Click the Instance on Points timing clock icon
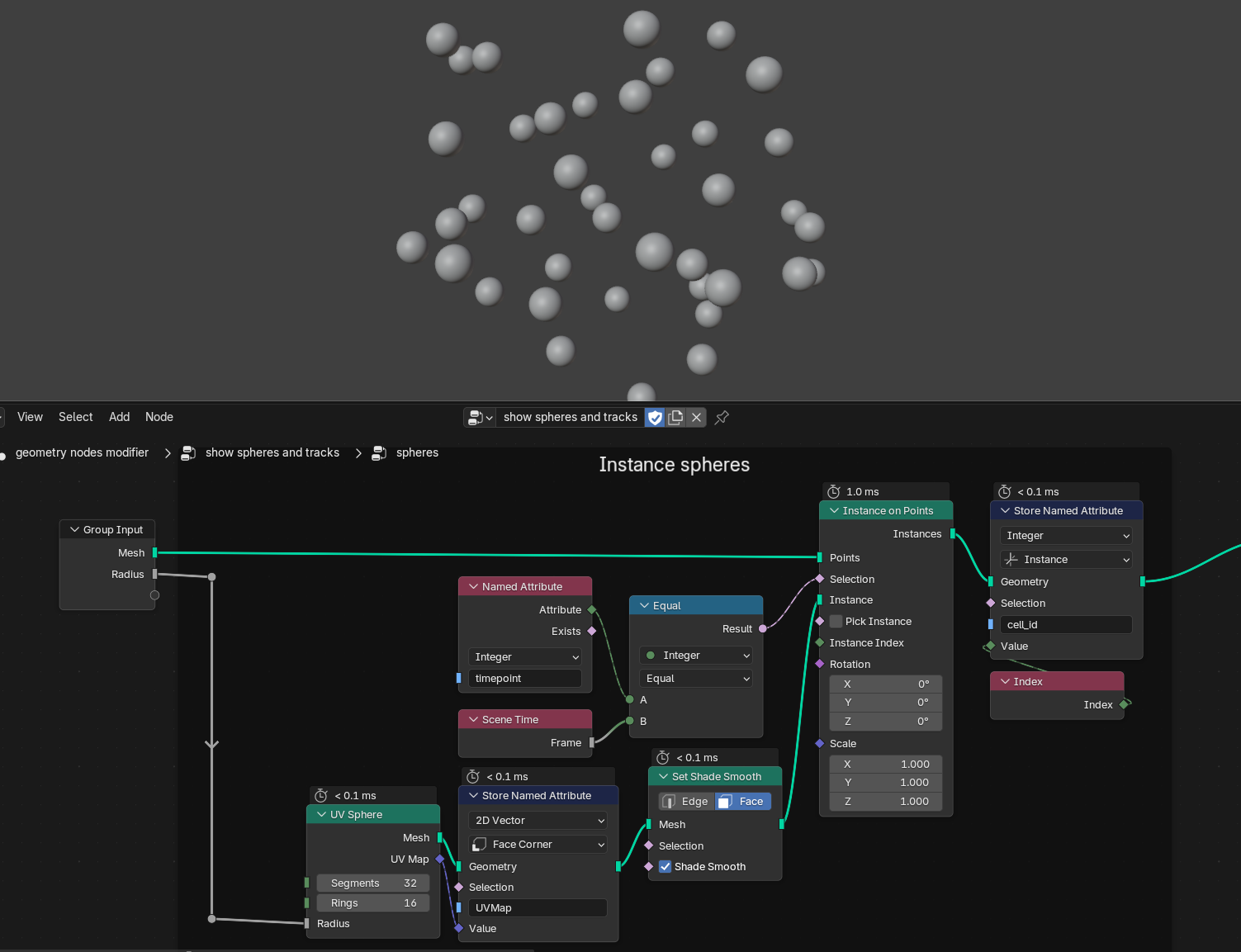The width and height of the screenshot is (1241, 952). point(834,492)
